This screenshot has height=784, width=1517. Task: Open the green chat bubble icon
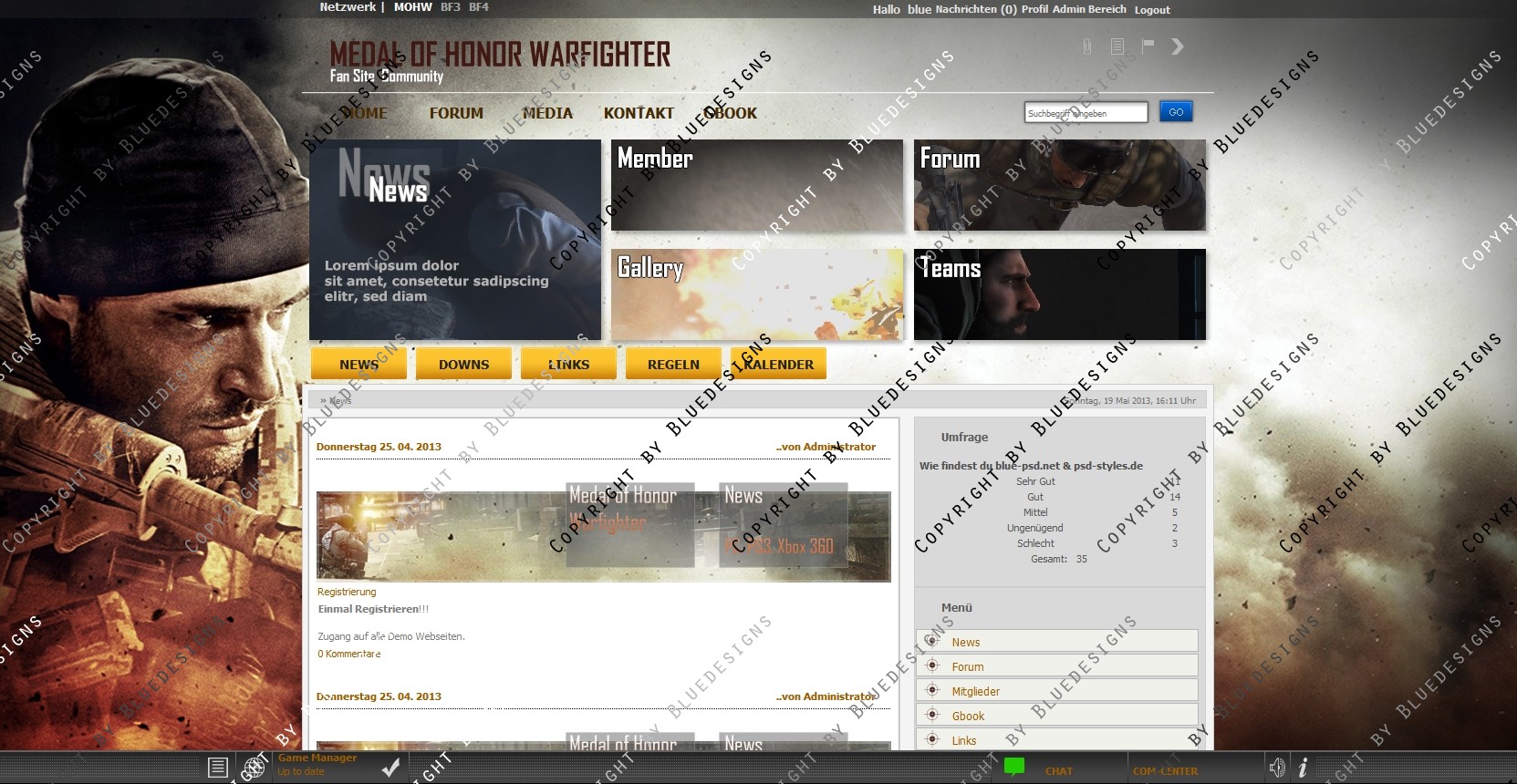coord(1014,767)
